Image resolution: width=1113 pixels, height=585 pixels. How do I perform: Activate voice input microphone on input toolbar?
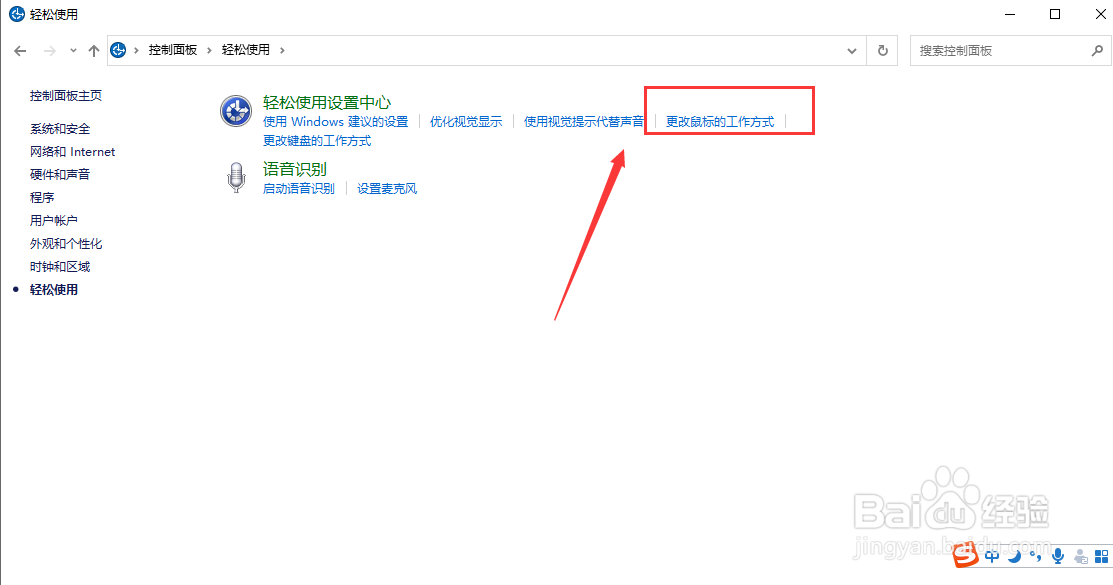tap(1058, 556)
